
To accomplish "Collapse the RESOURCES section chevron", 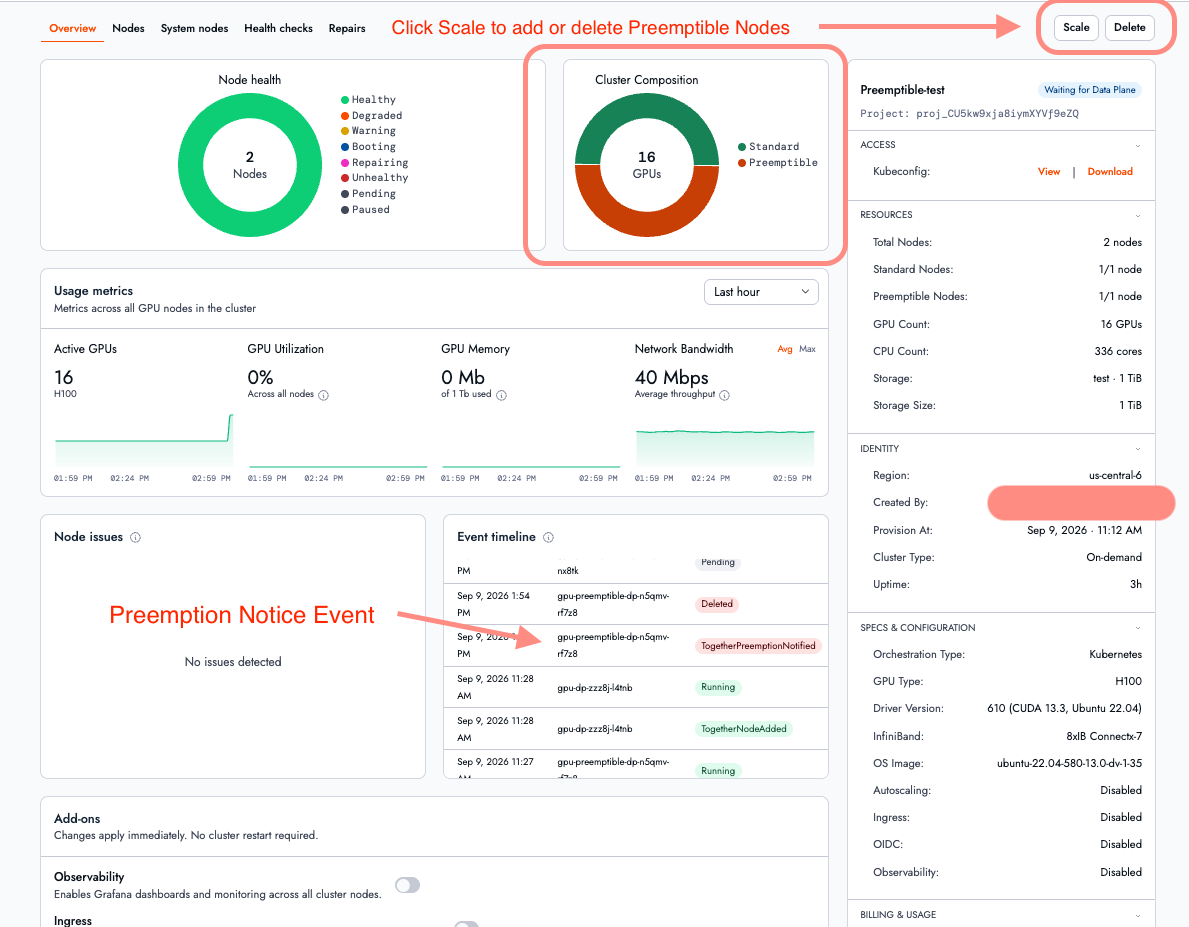I will click(x=1137, y=215).
